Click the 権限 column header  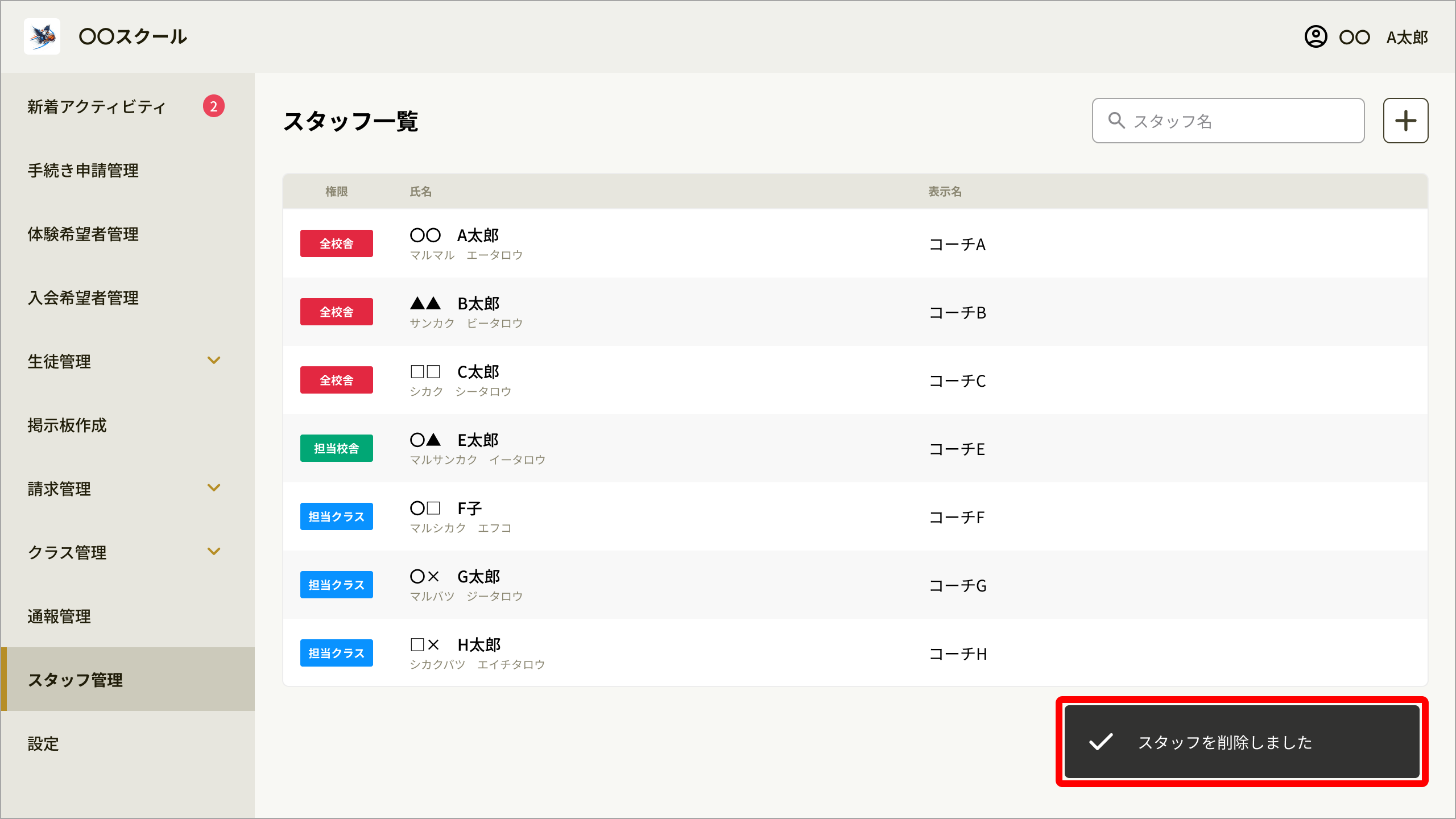(336, 192)
